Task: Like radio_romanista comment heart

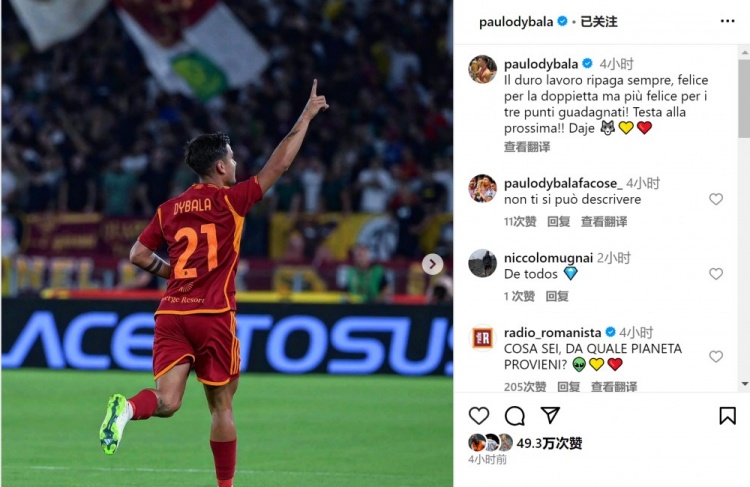Action: (716, 356)
